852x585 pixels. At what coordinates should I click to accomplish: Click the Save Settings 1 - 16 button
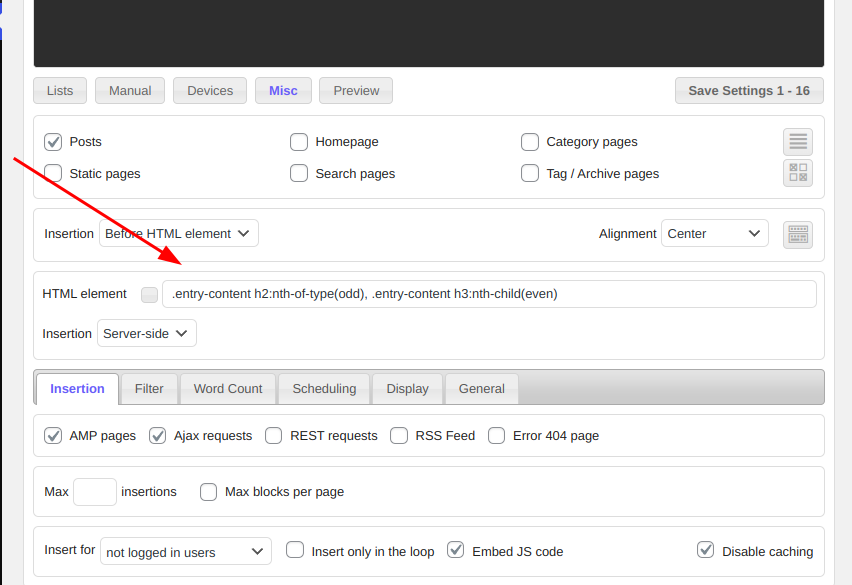748,91
